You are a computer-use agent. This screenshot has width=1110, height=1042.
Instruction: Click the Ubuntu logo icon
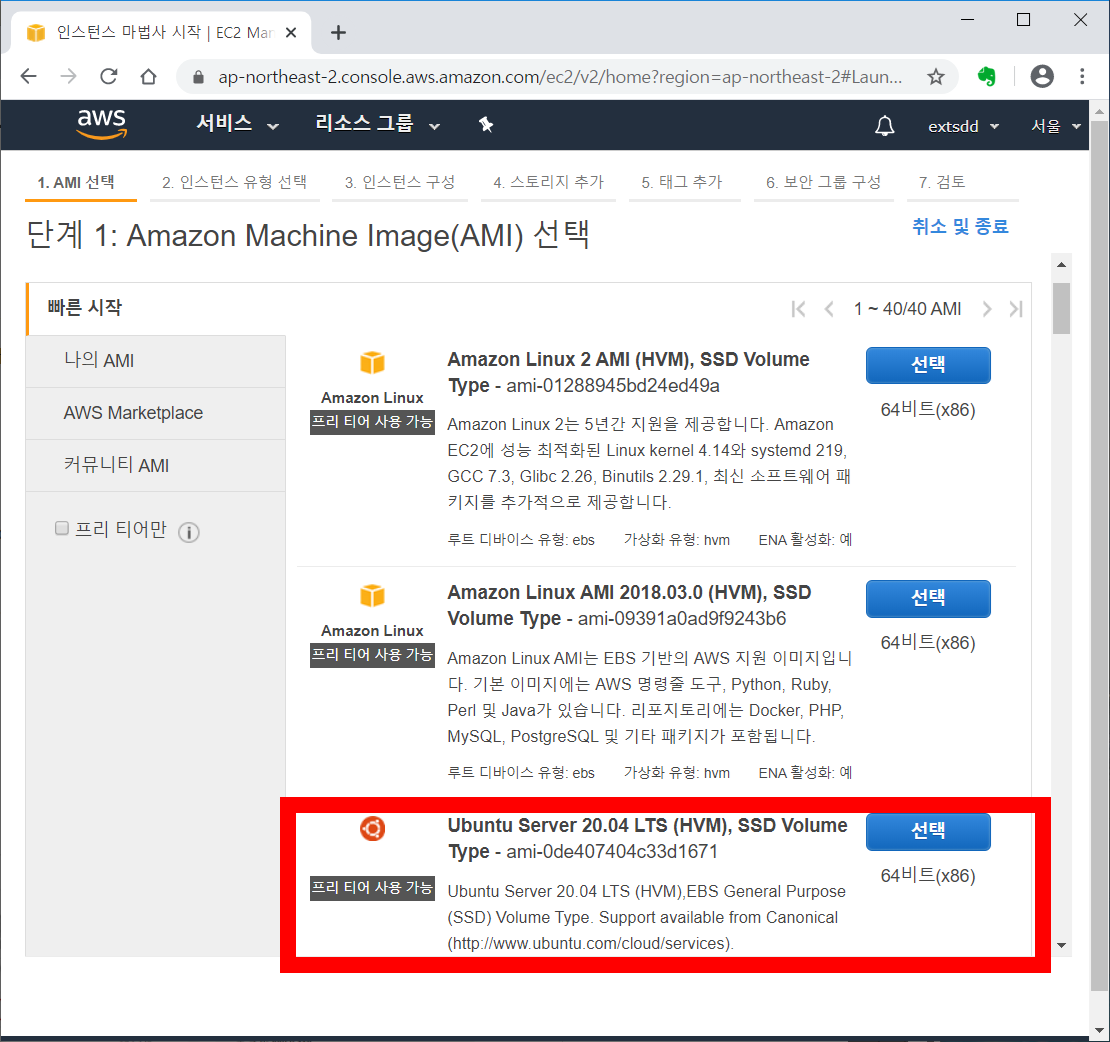coord(372,828)
